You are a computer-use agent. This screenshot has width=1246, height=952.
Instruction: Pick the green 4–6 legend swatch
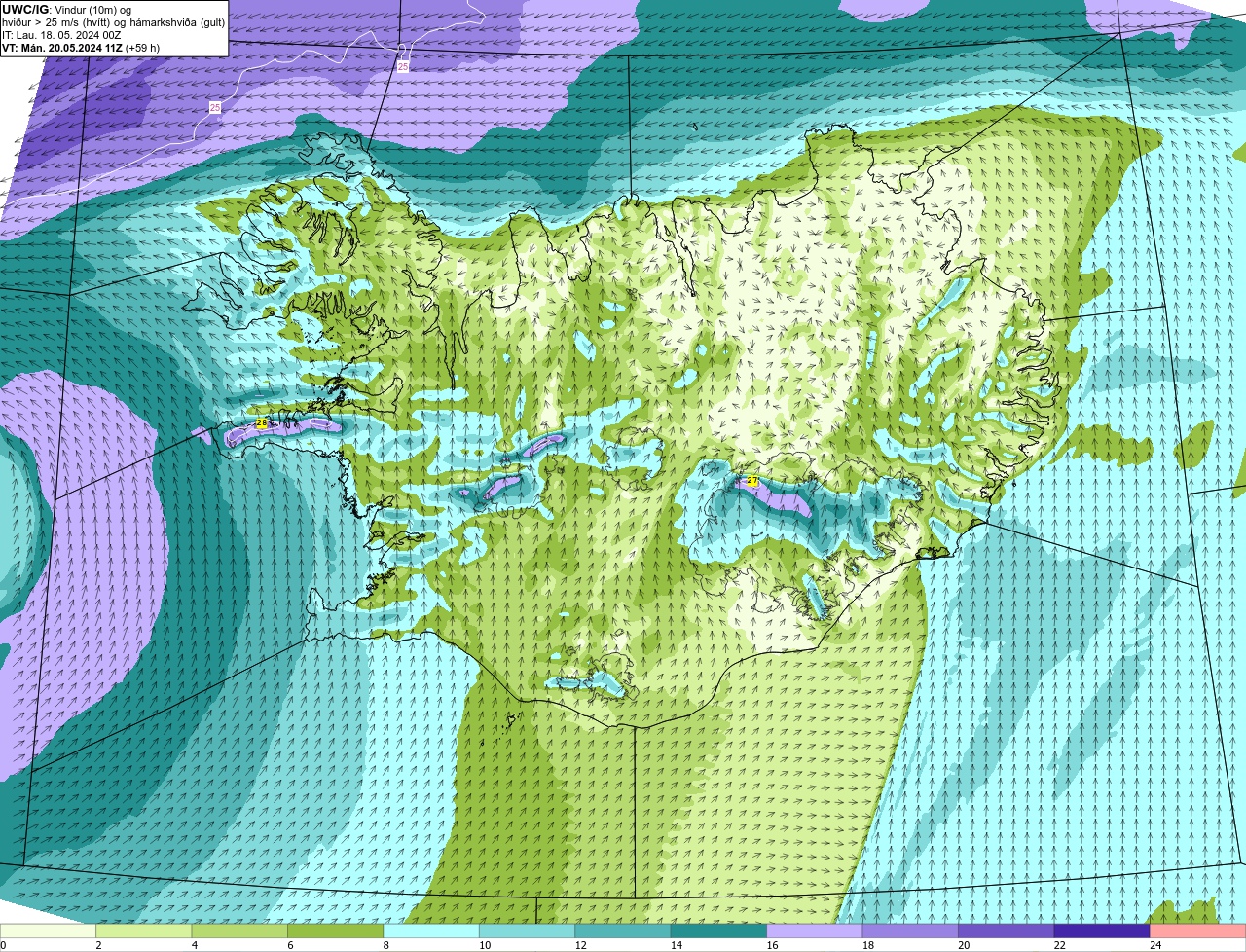pyautogui.click(x=239, y=931)
